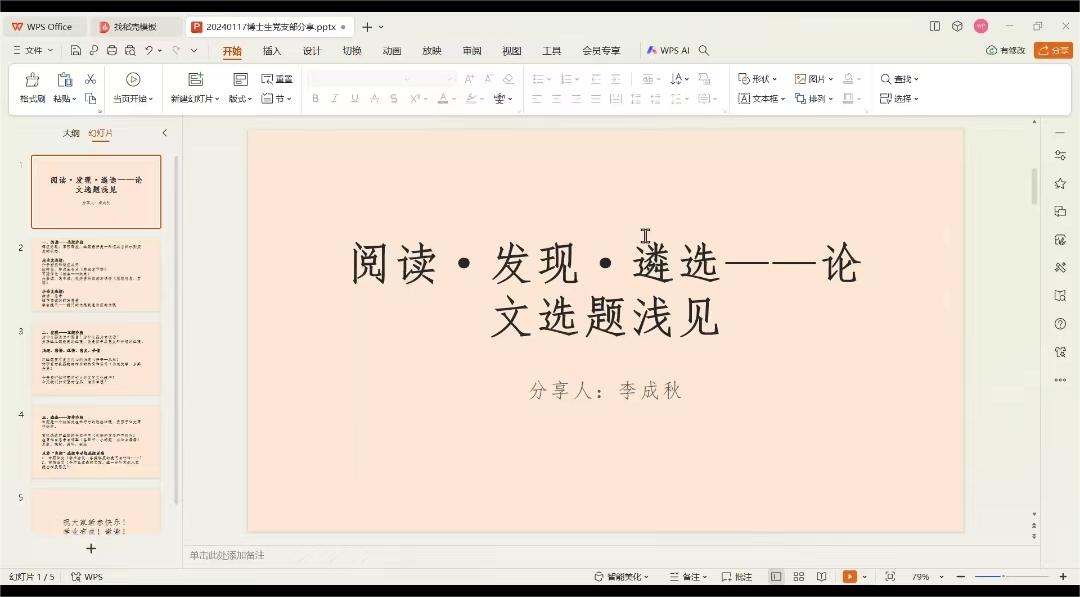Click the Print icon in quick access bar
The image size is (1080, 597).
pos(112,50)
